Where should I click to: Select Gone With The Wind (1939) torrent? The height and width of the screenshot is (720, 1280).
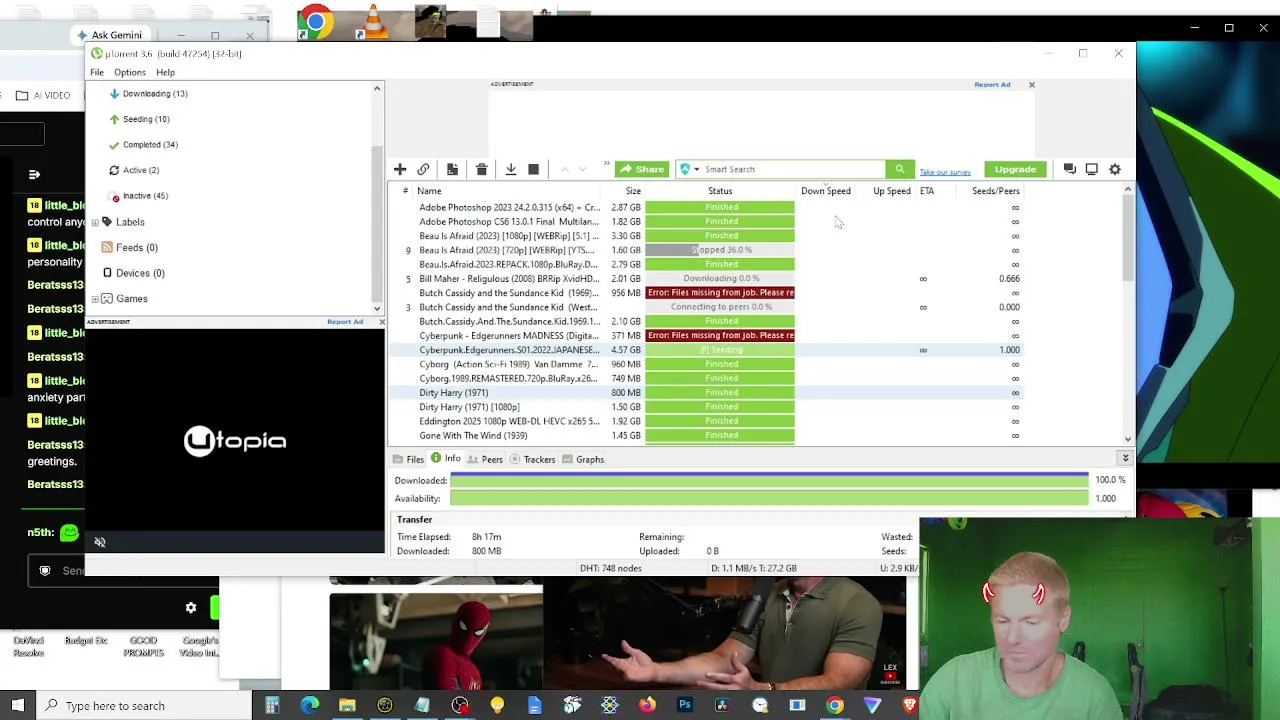point(705,436)
